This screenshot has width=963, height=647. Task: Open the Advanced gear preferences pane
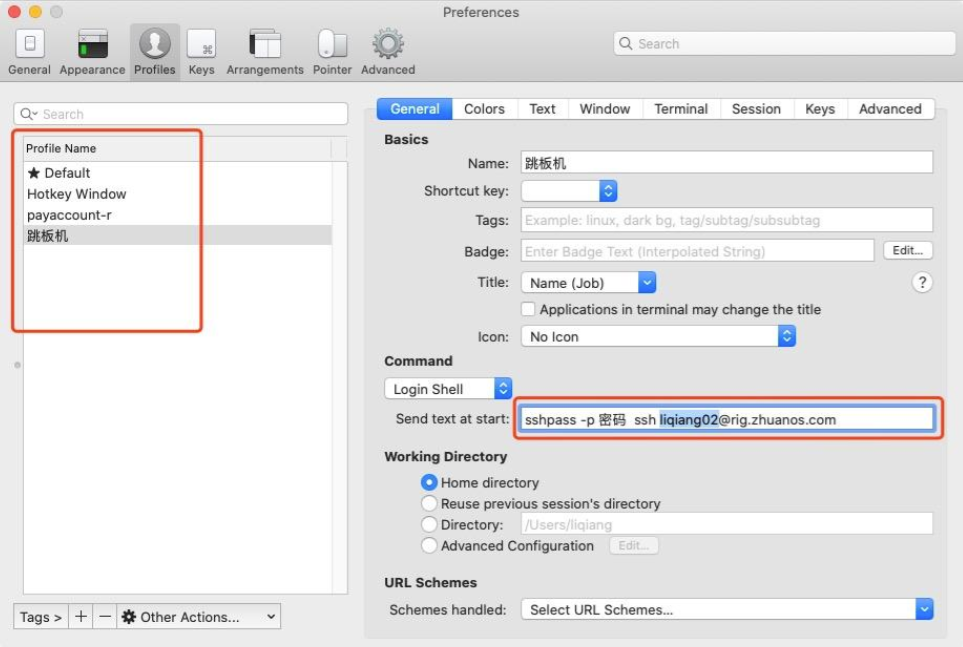(388, 52)
